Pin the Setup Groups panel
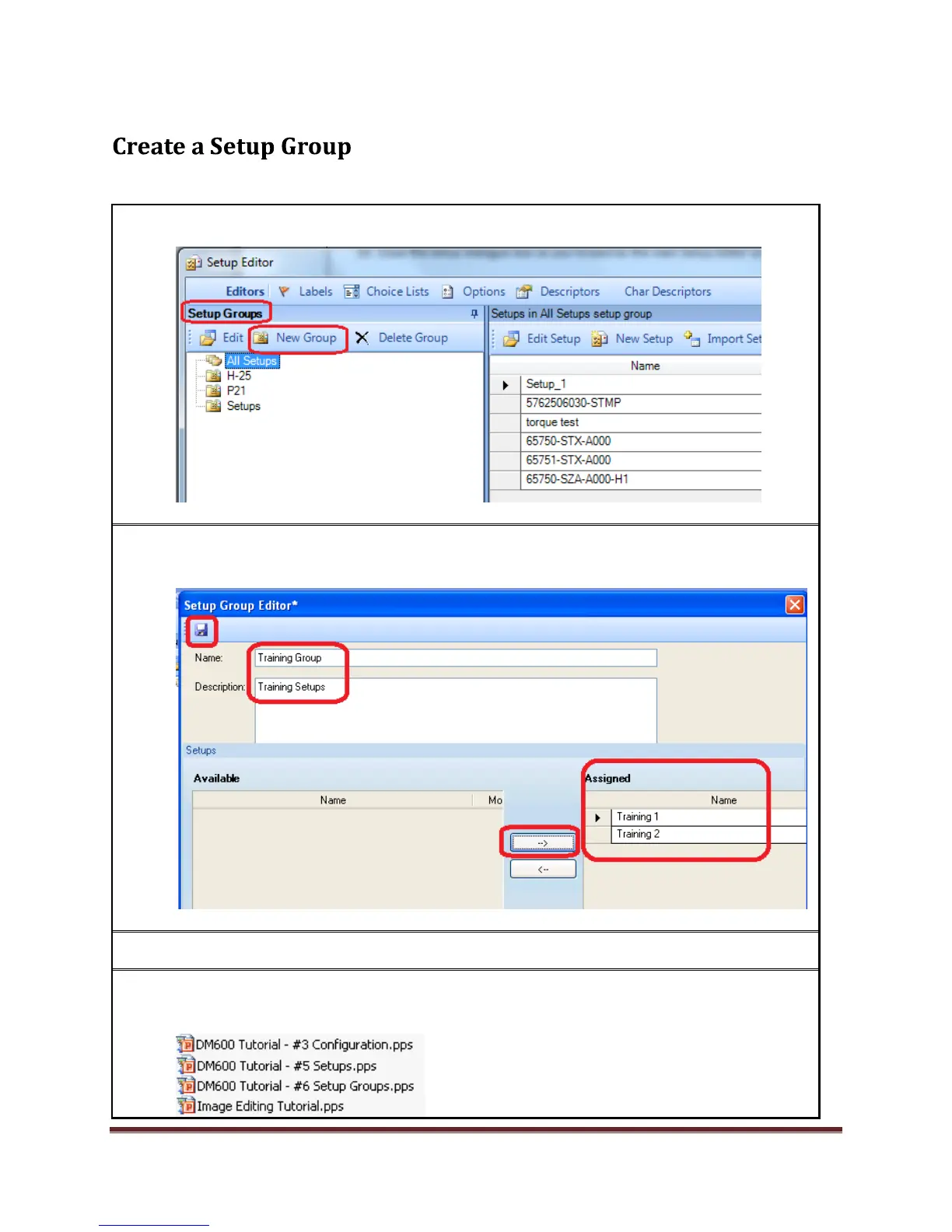 point(474,313)
